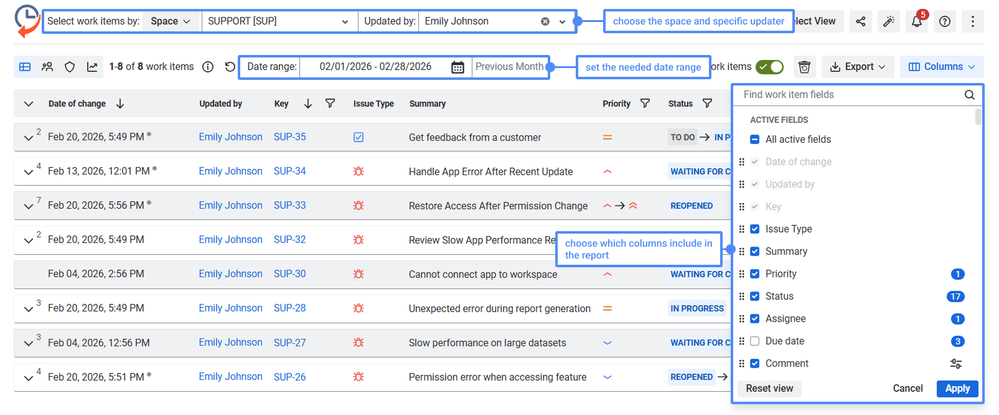The width and height of the screenshot is (999, 415).
Task: Open SUPPORT [SUP] project dropdown
Action: click(x=279, y=21)
